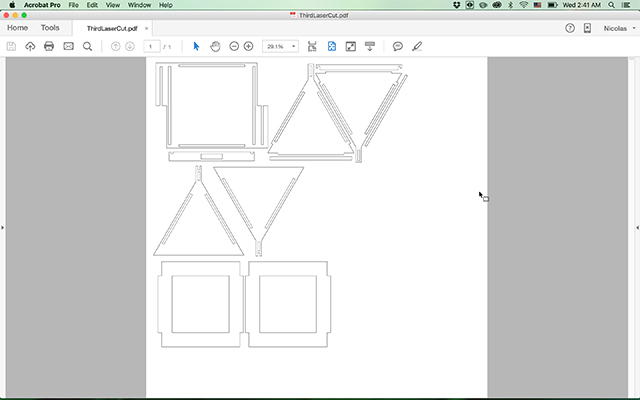Click the 29.1% zoom level field
Screen dimensions: 640x400
276,47
